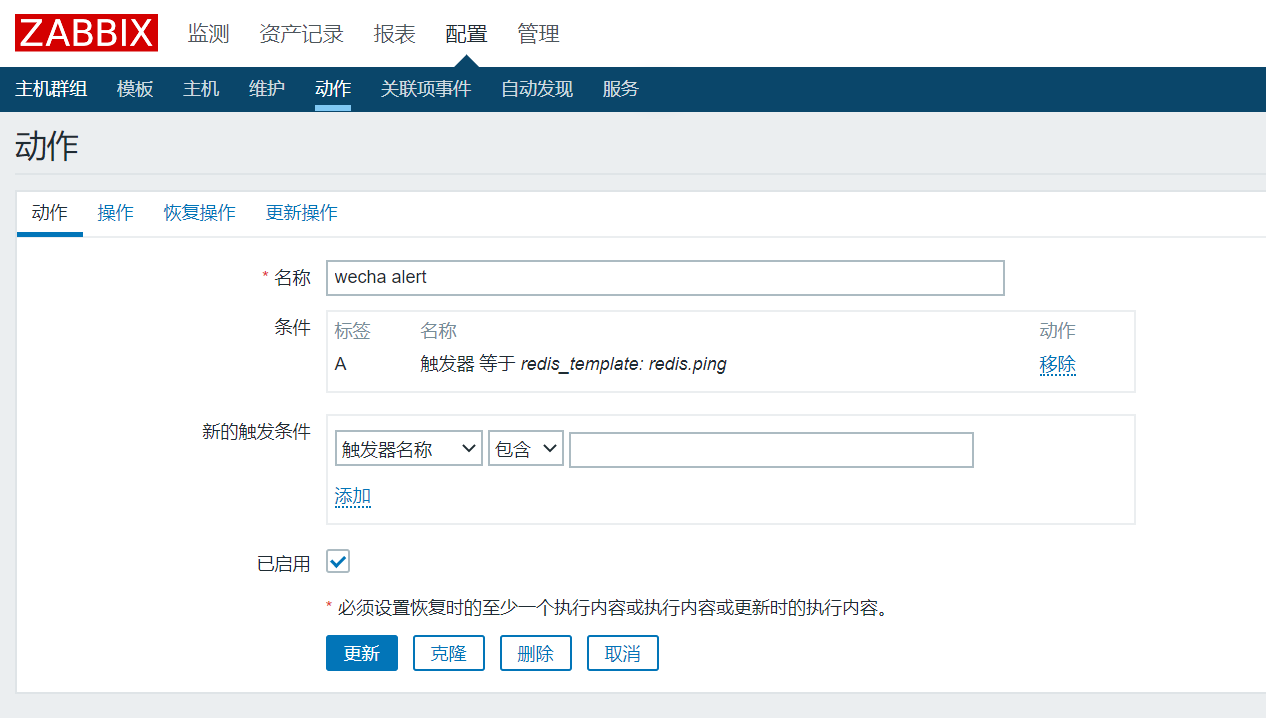Open the 恢复操作 tab
Image resolution: width=1266 pixels, height=718 pixels.
tap(200, 213)
